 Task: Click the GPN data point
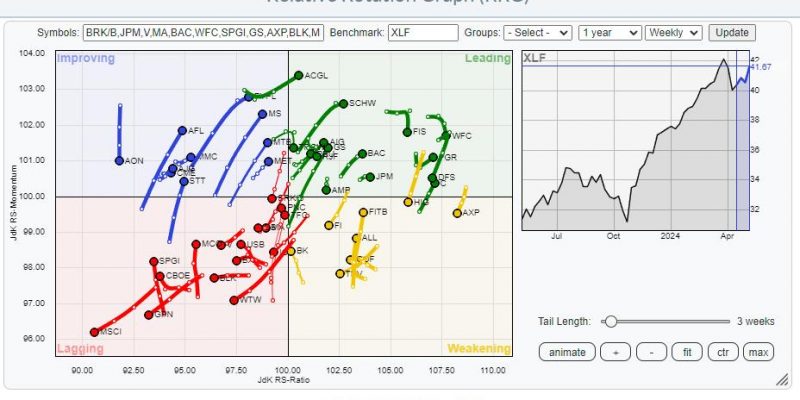point(148,315)
